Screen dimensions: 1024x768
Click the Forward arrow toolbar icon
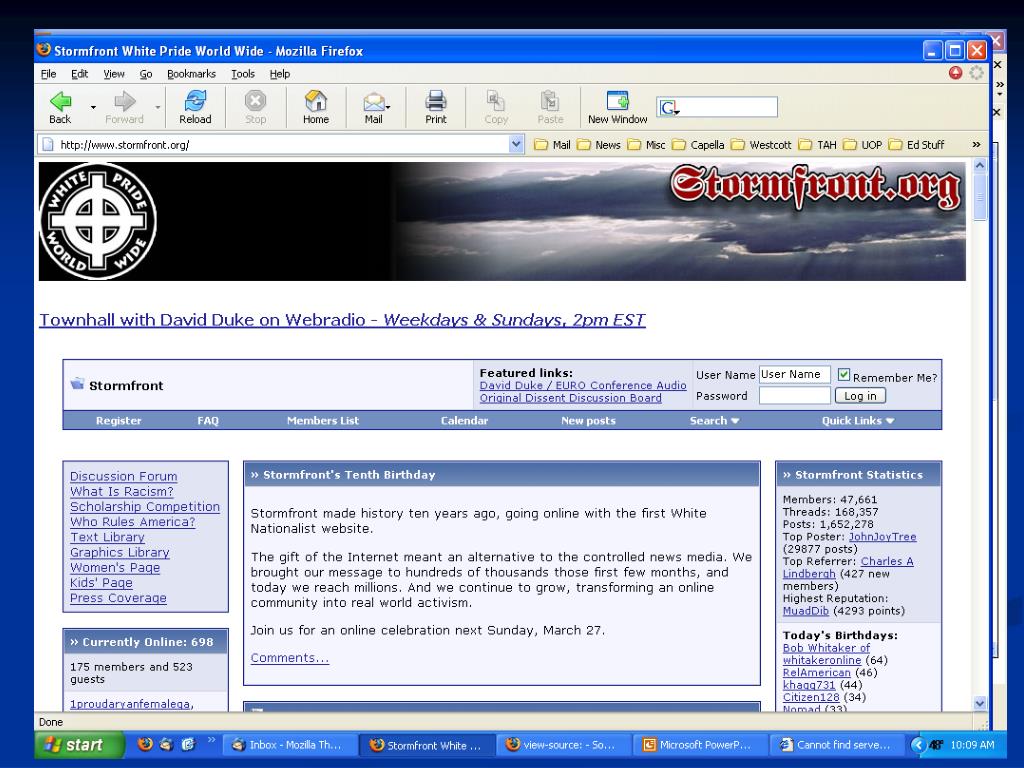pyautogui.click(x=124, y=101)
